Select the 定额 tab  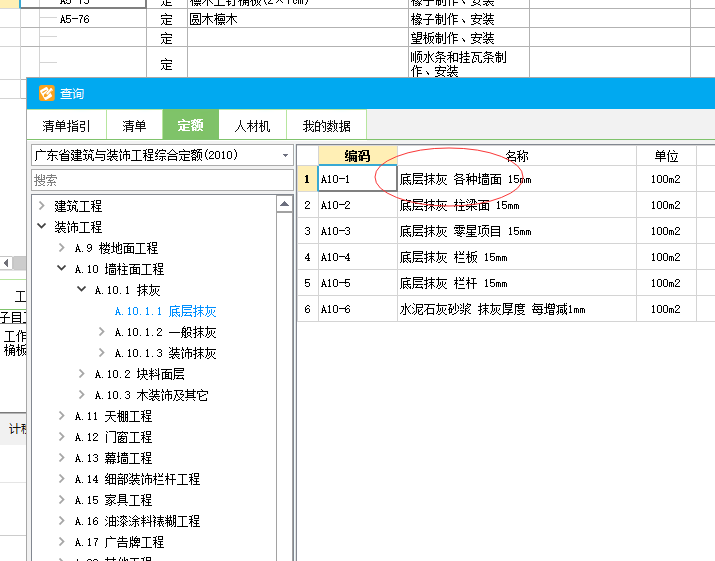(x=191, y=125)
